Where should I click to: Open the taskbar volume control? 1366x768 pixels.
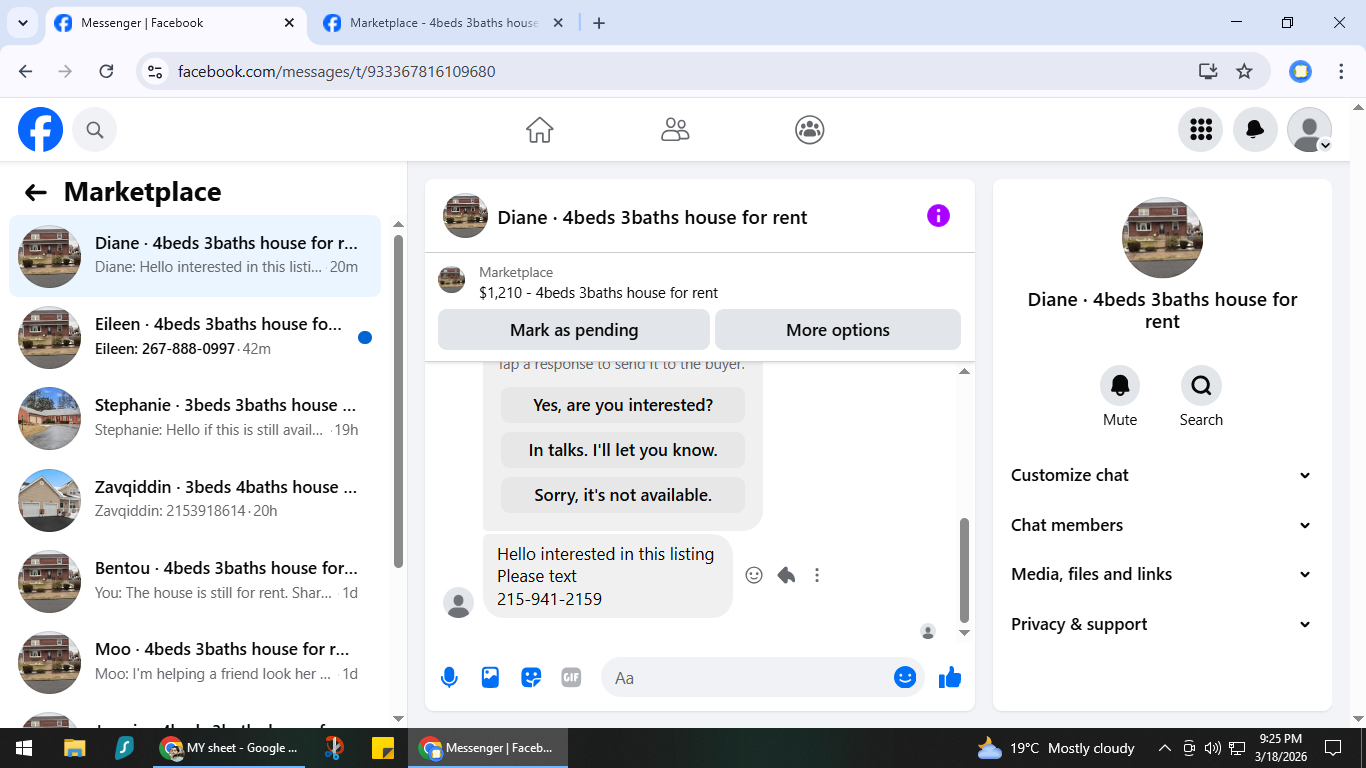click(x=1213, y=748)
